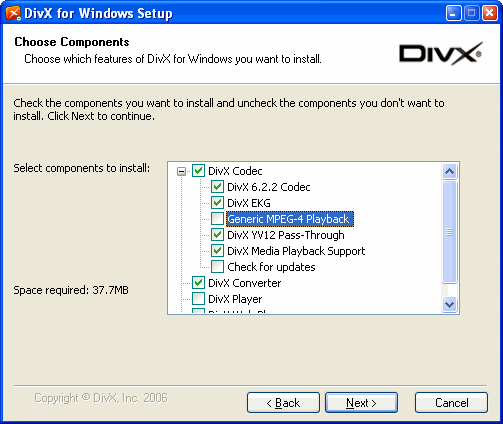Go to previous step with Back button

[x=283, y=403]
